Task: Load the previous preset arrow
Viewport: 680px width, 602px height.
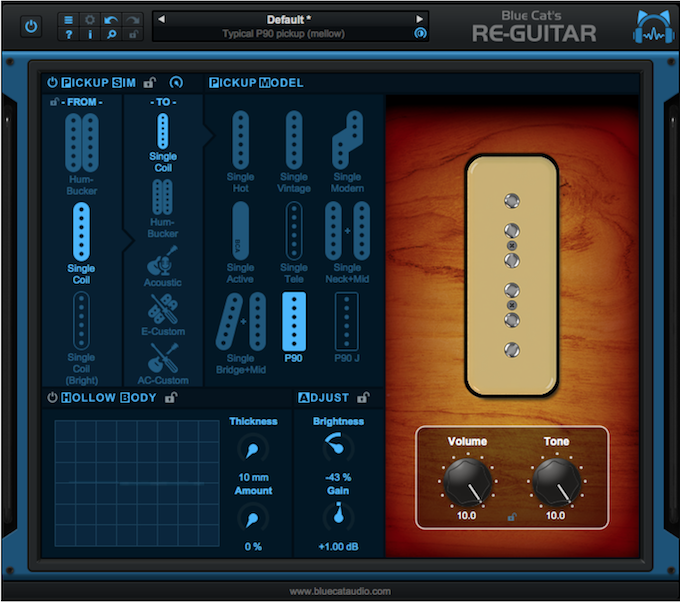Action: [x=161, y=19]
